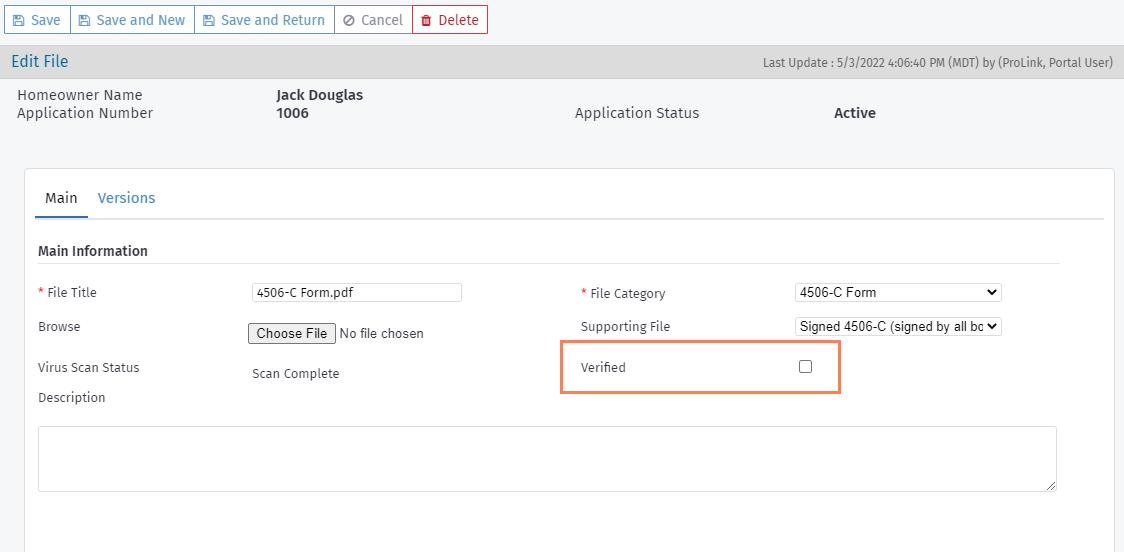The width and height of the screenshot is (1124, 552).
Task: Click the File Title text field
Action: pyautogui.click(x=356, y=293)
